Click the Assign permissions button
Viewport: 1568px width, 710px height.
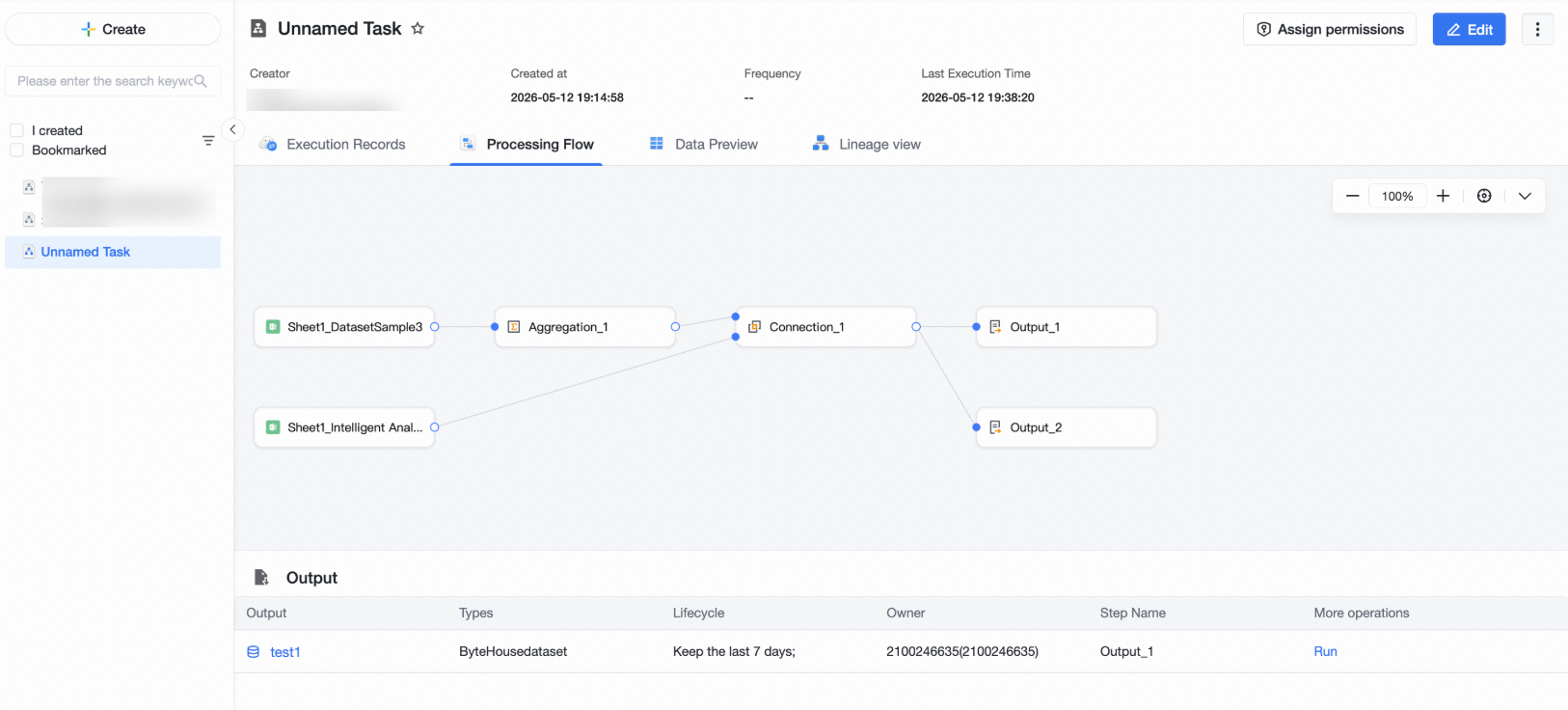(1330, 29)
